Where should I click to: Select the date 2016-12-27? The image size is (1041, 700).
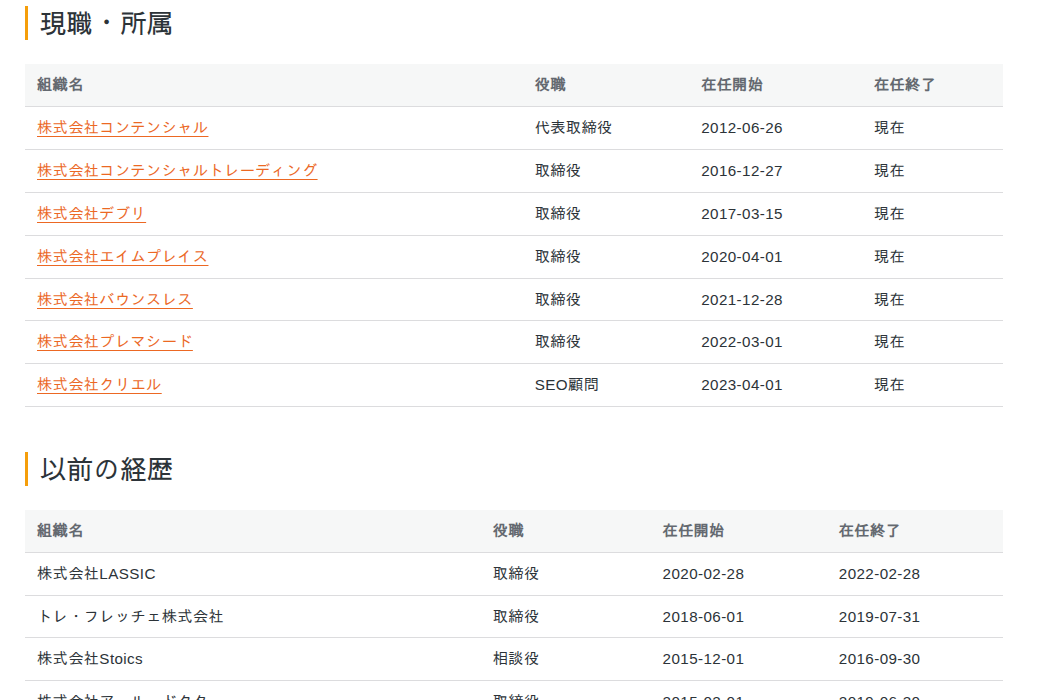(742, 171)
